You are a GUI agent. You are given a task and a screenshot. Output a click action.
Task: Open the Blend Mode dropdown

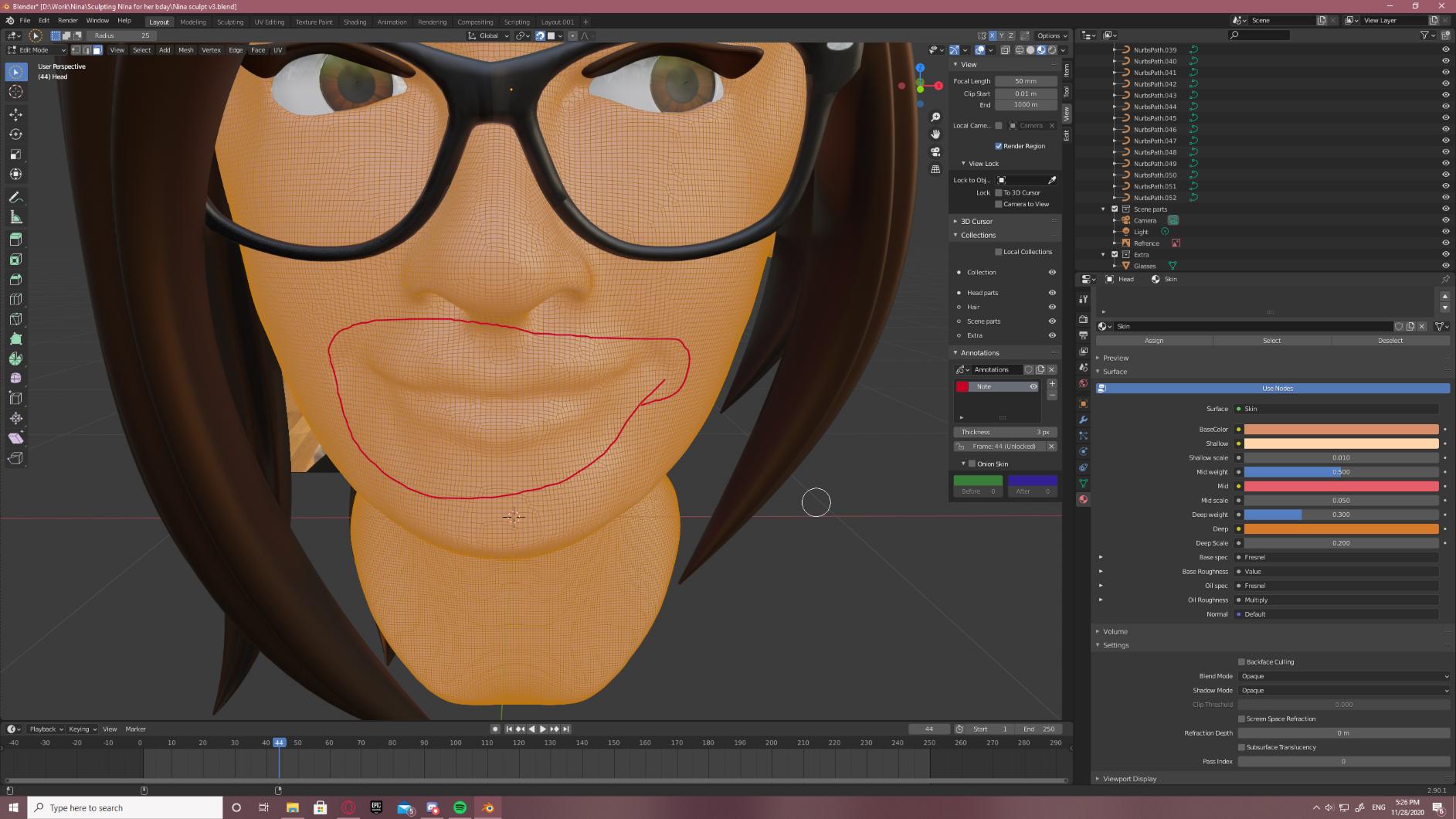point(1344,676)
